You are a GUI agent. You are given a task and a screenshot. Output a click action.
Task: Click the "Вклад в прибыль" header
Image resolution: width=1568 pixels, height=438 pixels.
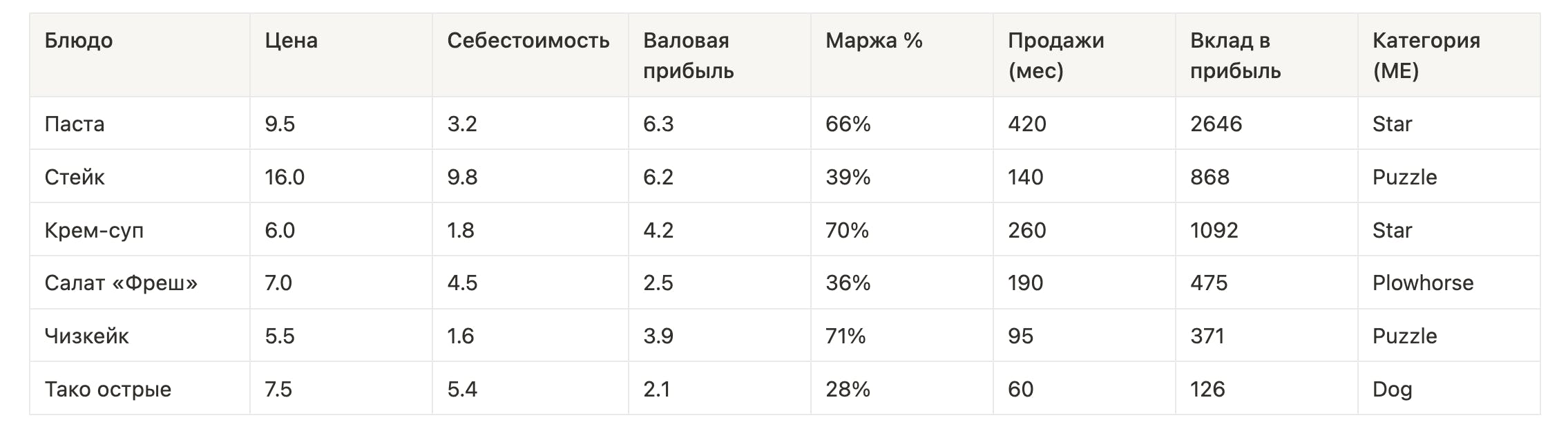click(1235, 55)
